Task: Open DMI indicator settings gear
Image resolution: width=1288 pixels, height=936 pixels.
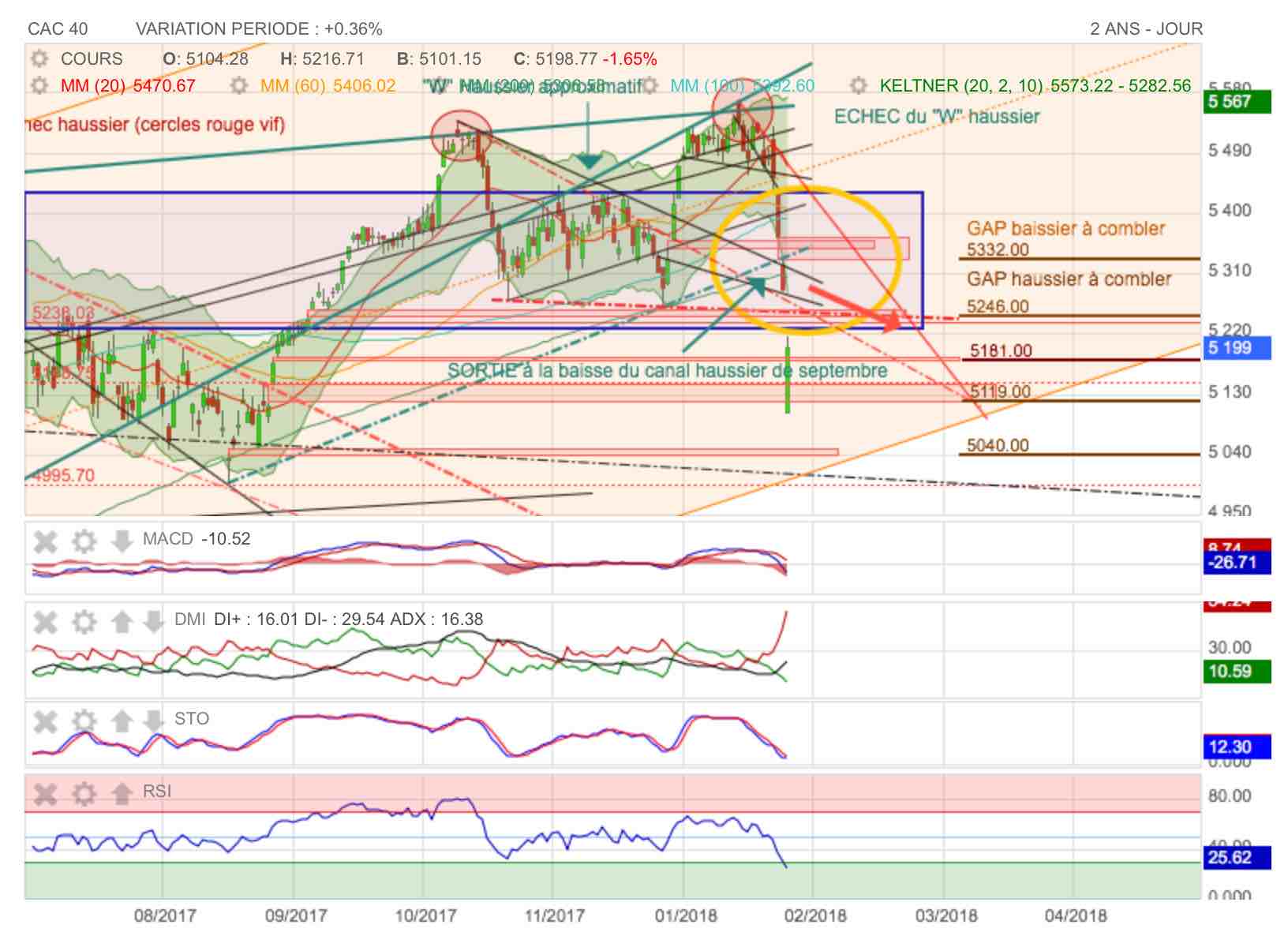Action: click(x=84, y=622)
